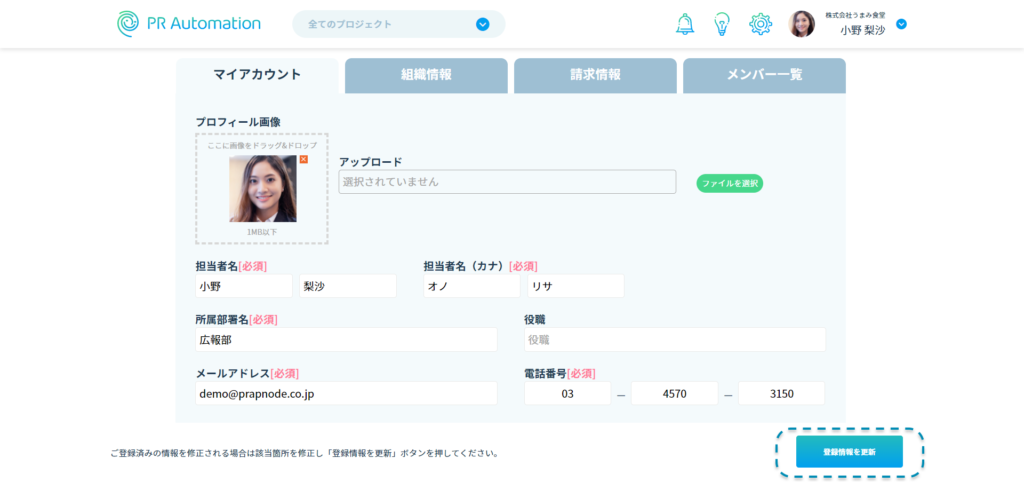
Task: Click the user avatar in header
Action: pyautogui.click(x=802, y=24)
